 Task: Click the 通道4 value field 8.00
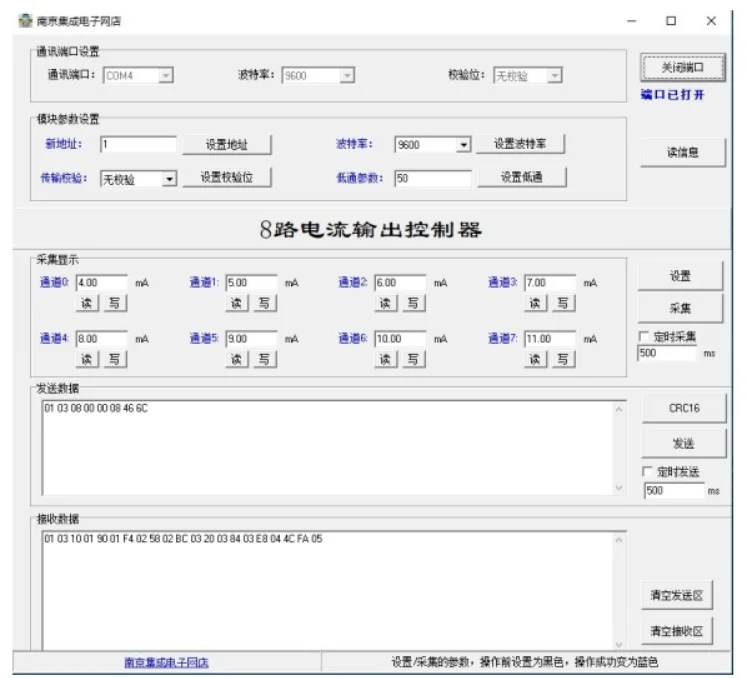(x=102, y=338)
